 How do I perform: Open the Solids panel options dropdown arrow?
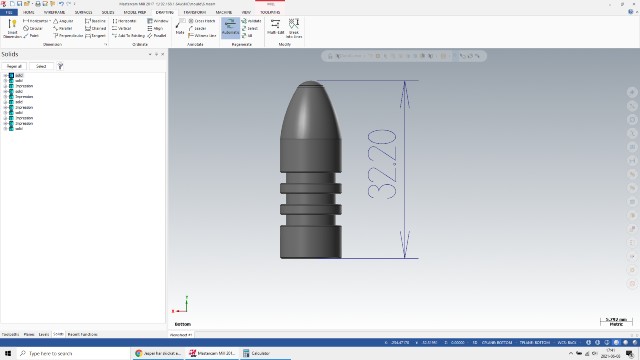tap(150, 54)
